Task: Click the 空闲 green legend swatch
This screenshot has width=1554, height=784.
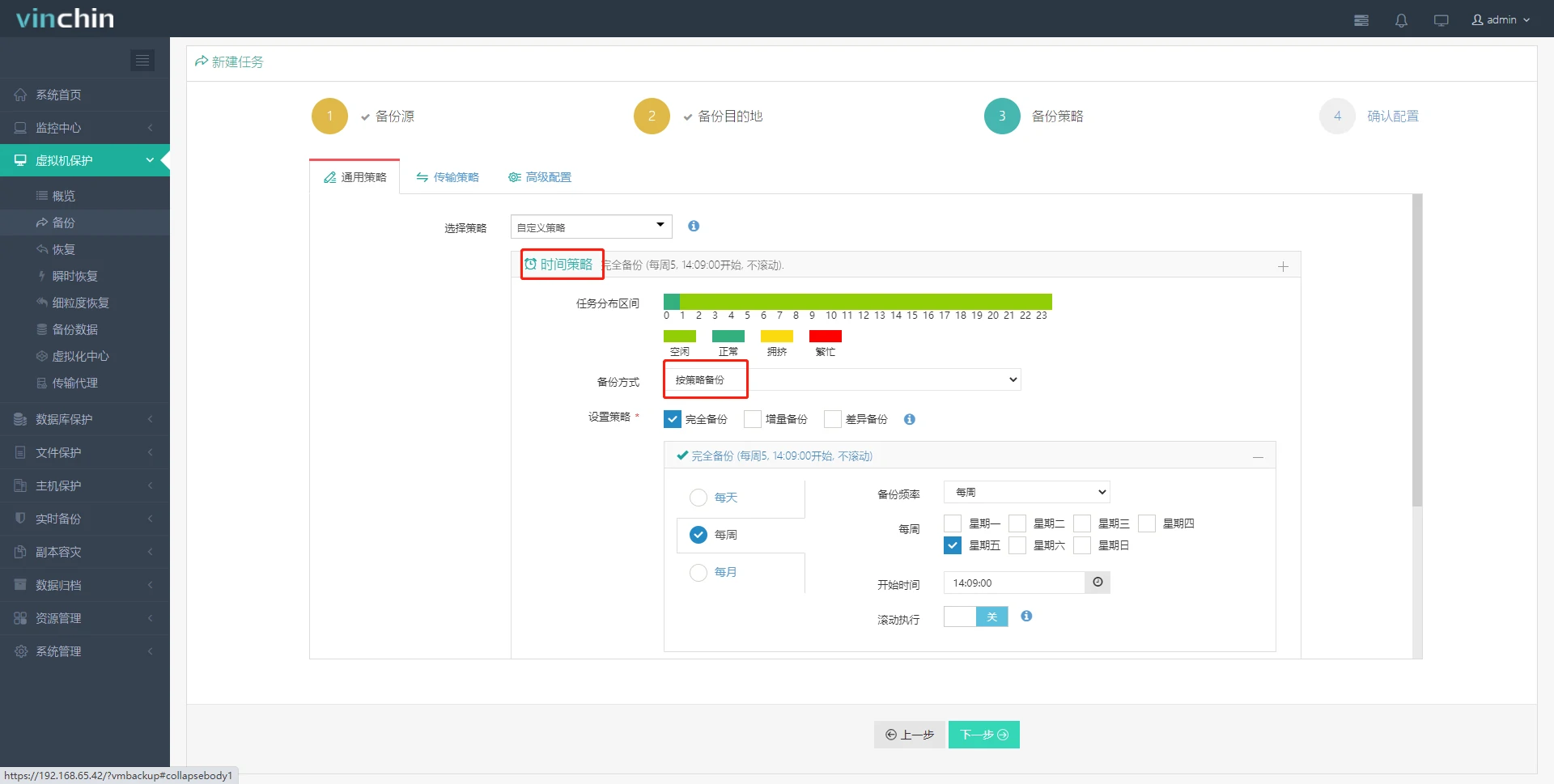Action: [680, 336]
